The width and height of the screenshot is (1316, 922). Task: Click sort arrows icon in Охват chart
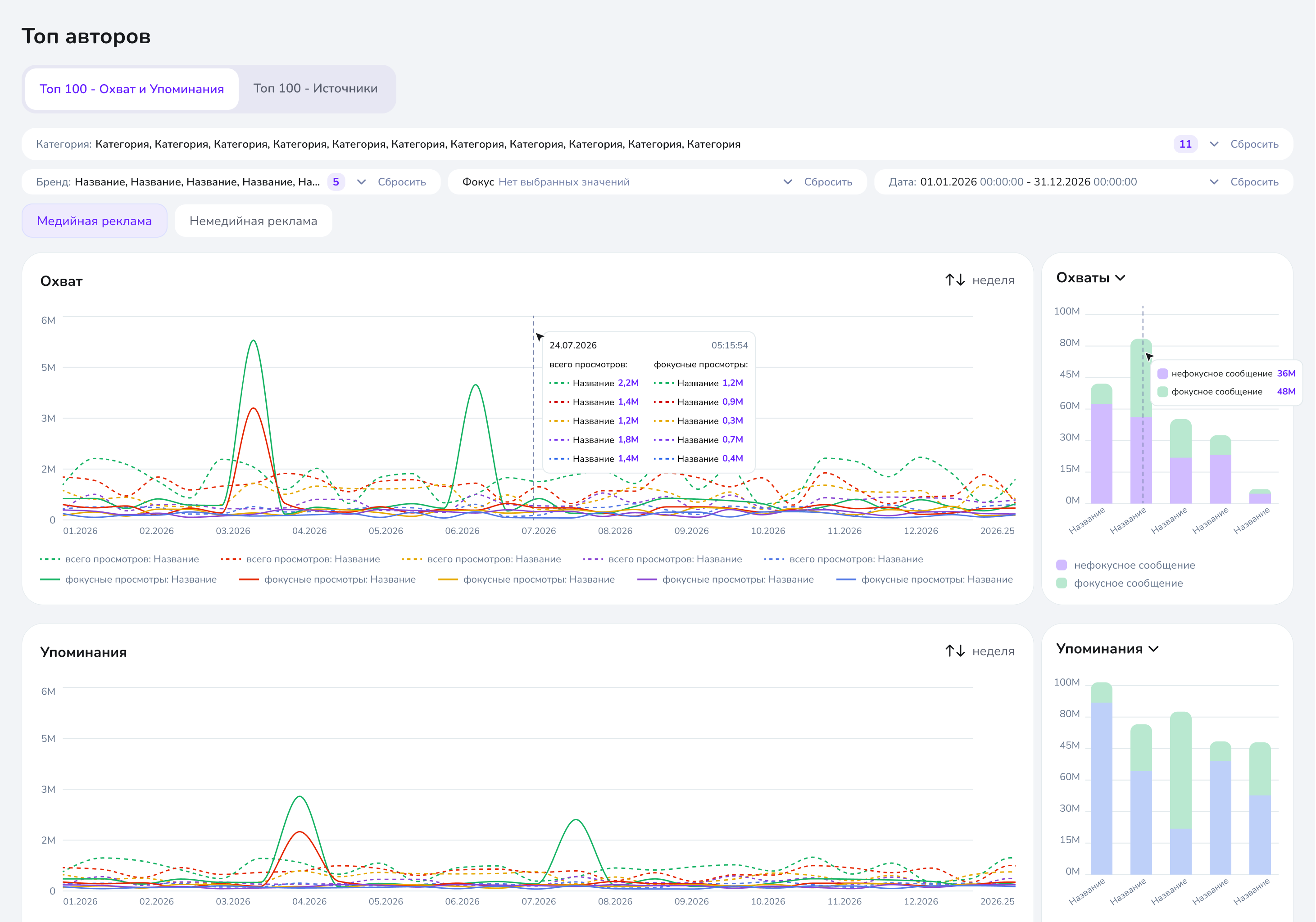point(955,280)
